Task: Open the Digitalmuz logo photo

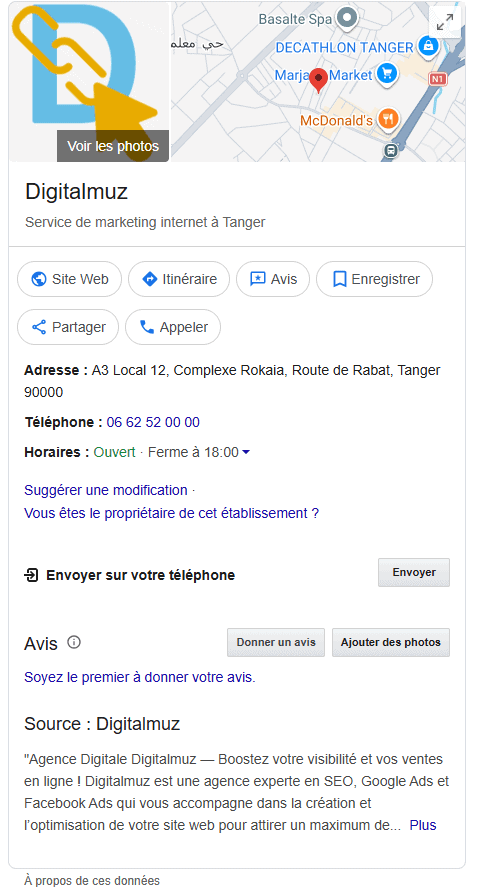Action: tap(88, 82)
